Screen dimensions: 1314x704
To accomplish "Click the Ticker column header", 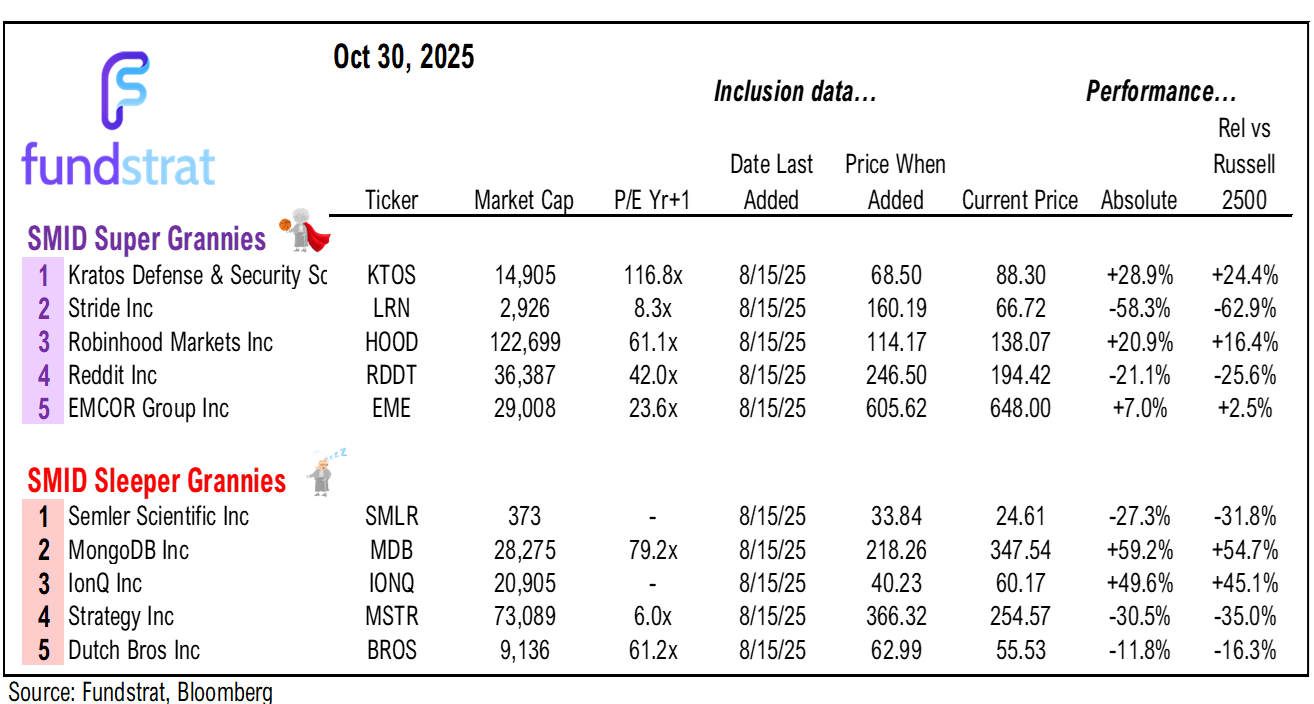I will [391, 200].
